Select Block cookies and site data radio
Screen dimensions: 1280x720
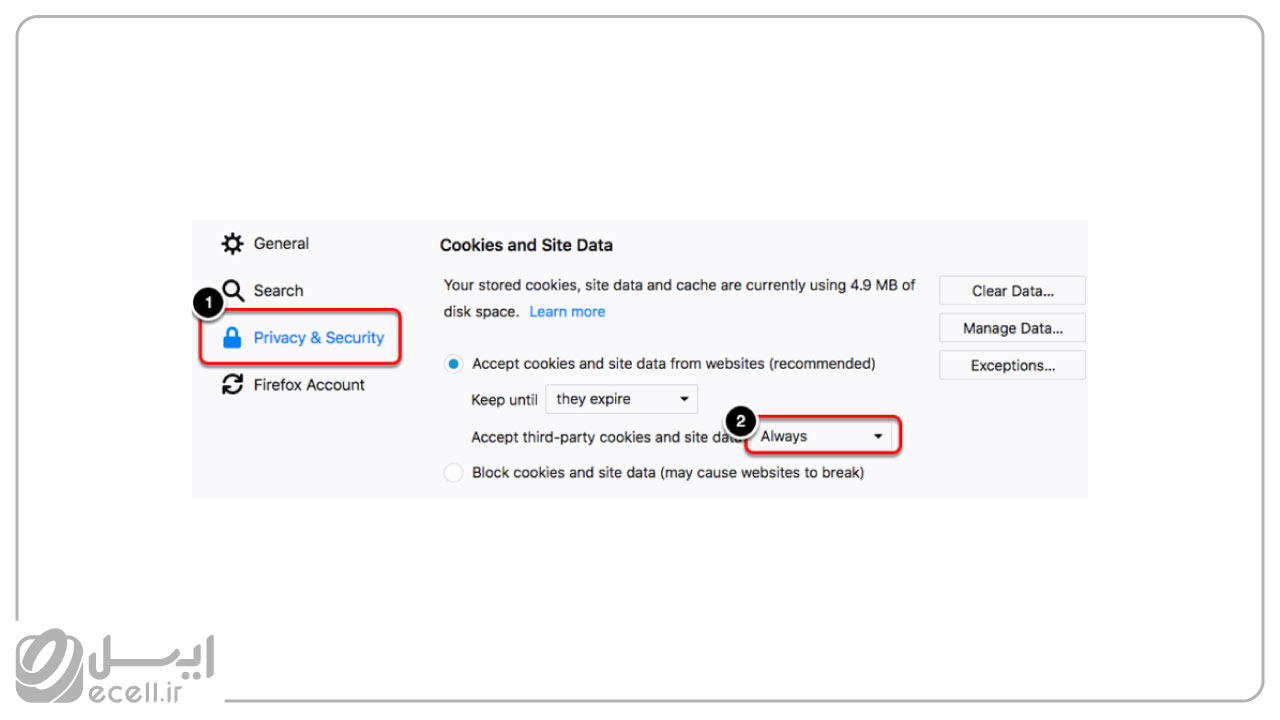(454, 473)
